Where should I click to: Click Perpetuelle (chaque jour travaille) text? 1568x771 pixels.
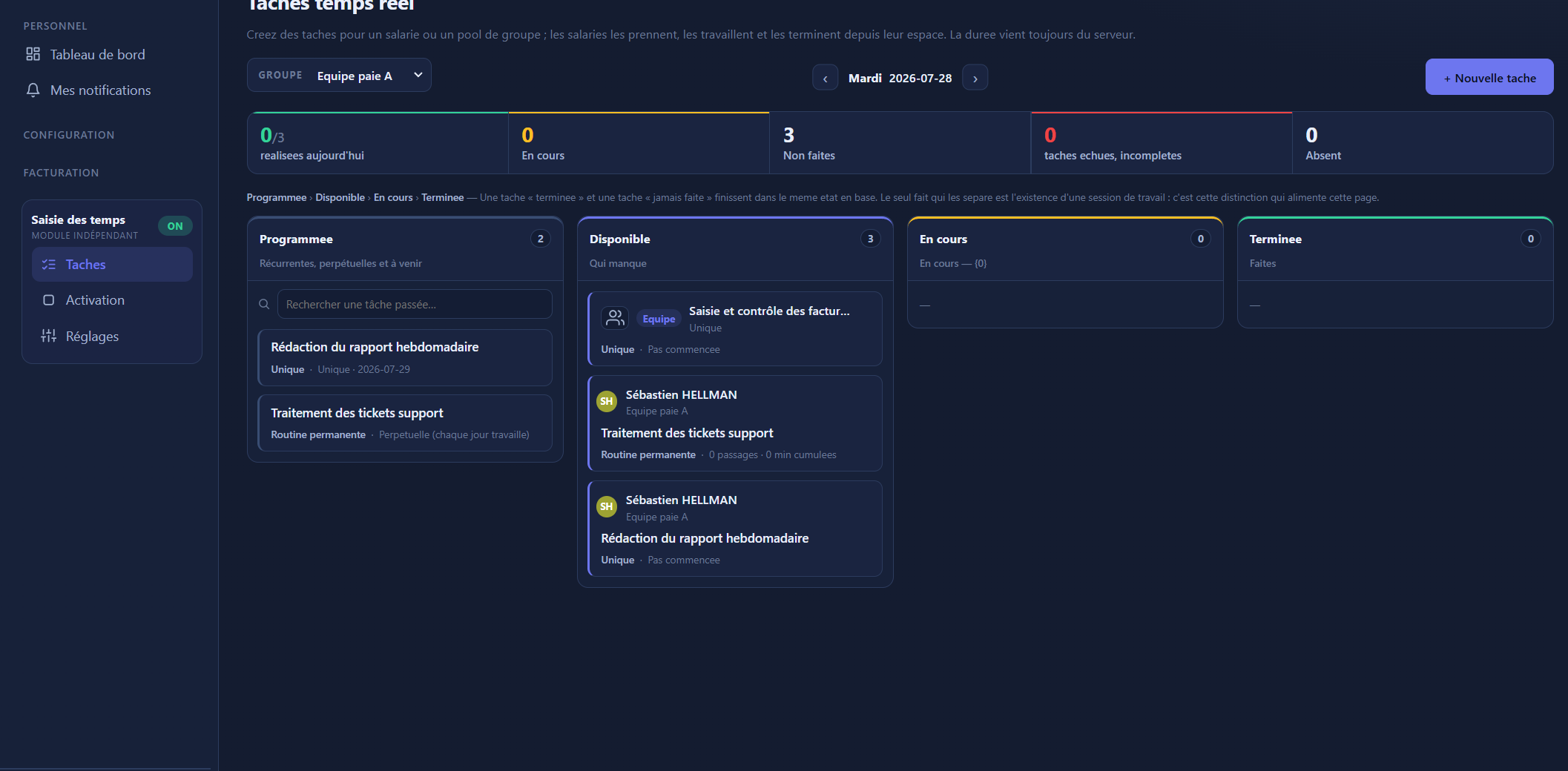coord(454,434)
